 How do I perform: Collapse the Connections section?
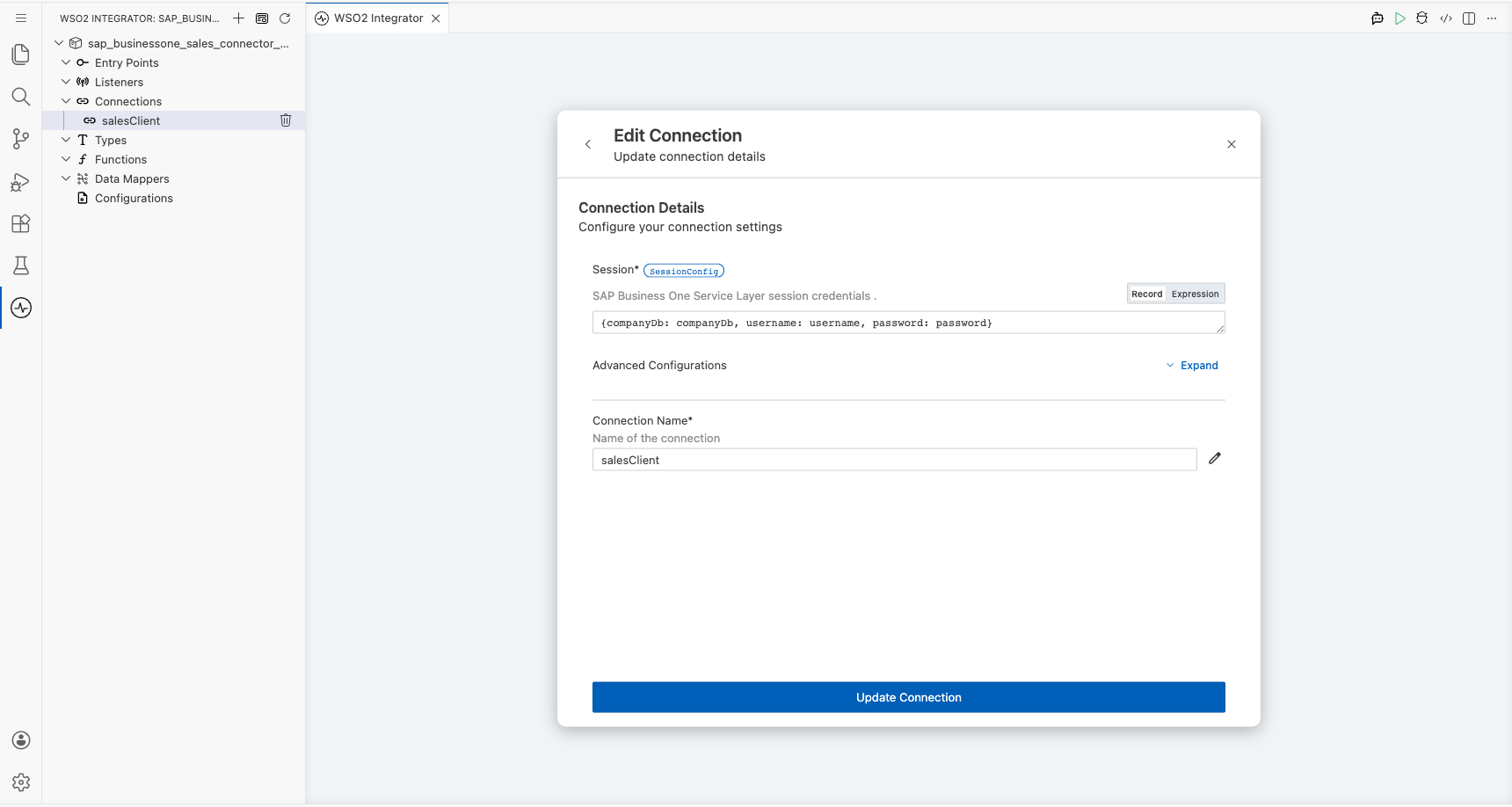pos(66,101)
